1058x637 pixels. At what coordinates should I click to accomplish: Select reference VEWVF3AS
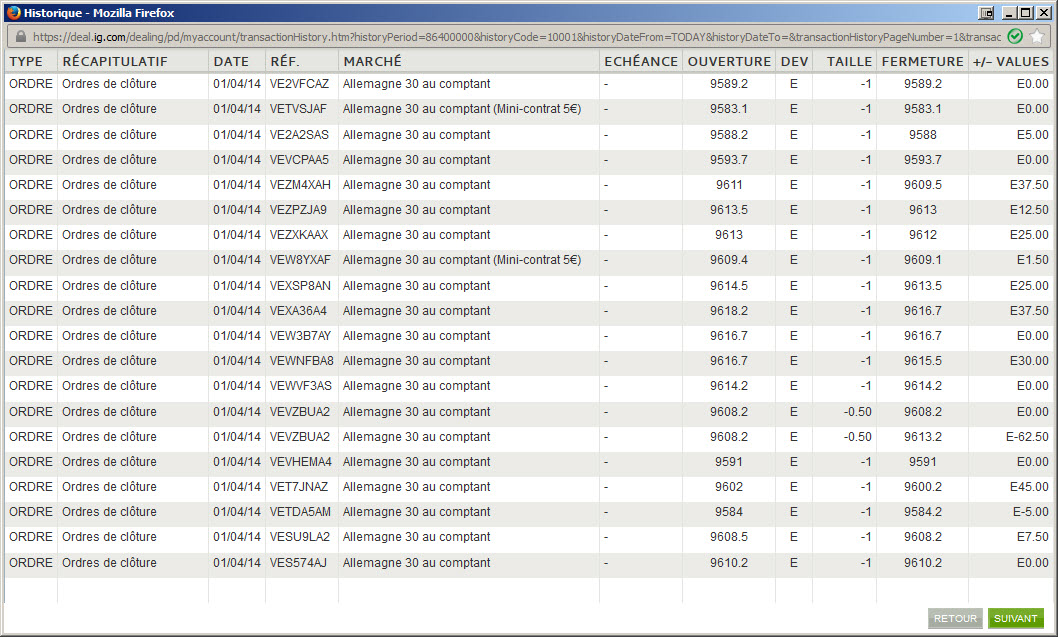click(x=301, y=386)
